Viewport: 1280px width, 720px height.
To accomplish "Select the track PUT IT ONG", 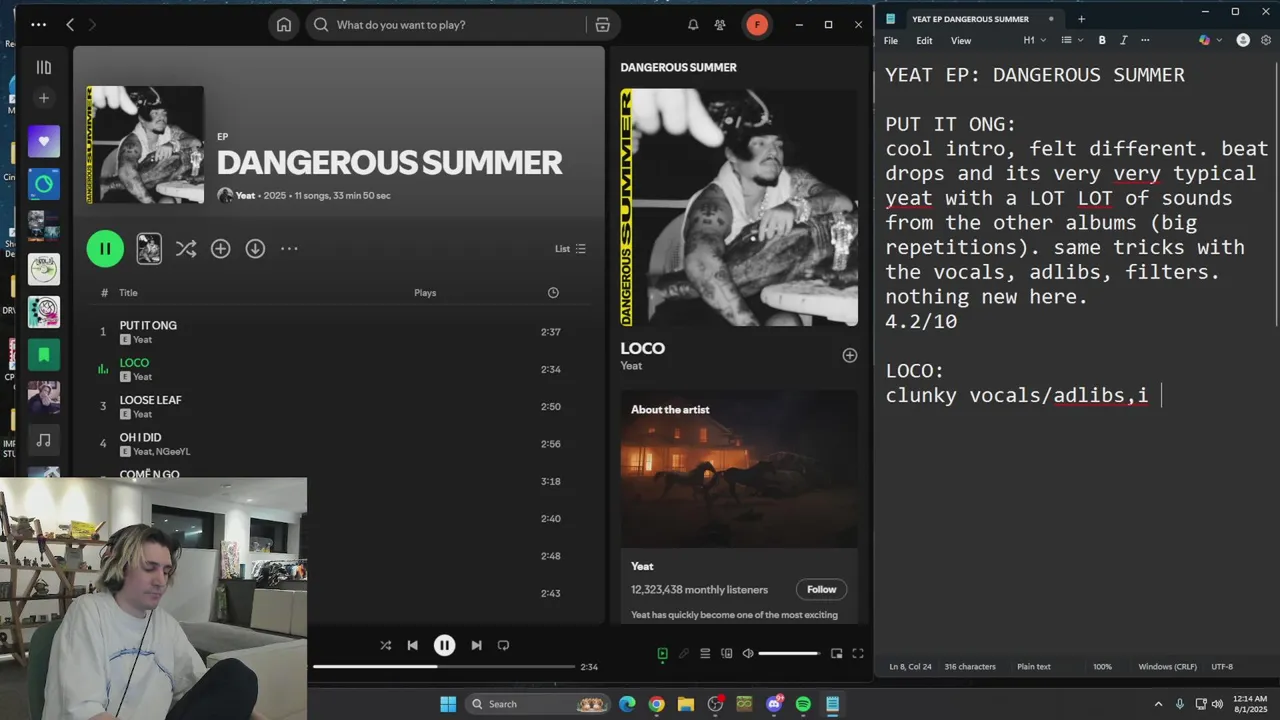I will pyautogui.click(x=148, y=325).
